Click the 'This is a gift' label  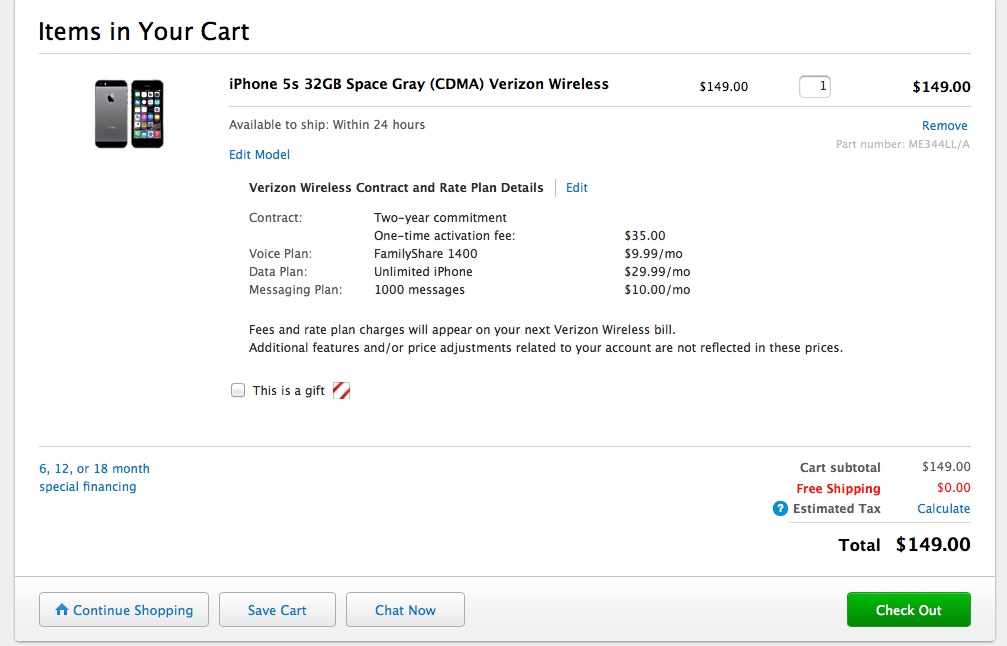click(x=288, y=391)
